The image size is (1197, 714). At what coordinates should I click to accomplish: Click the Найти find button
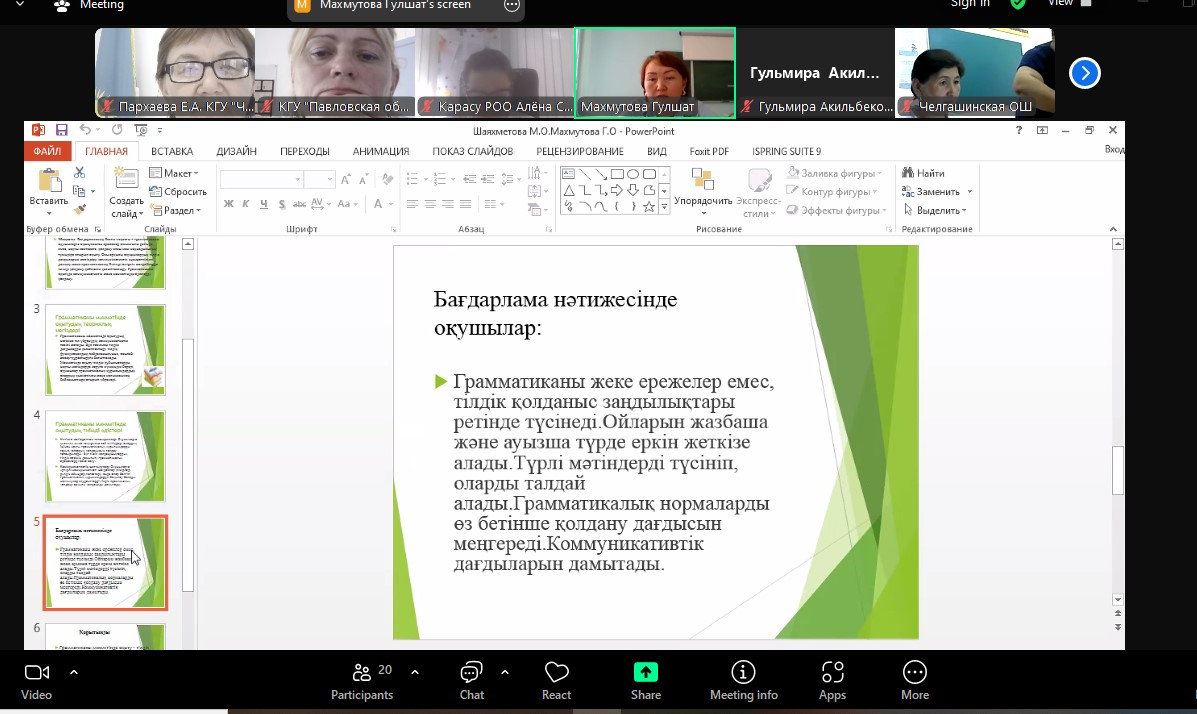tap(923, 173)
